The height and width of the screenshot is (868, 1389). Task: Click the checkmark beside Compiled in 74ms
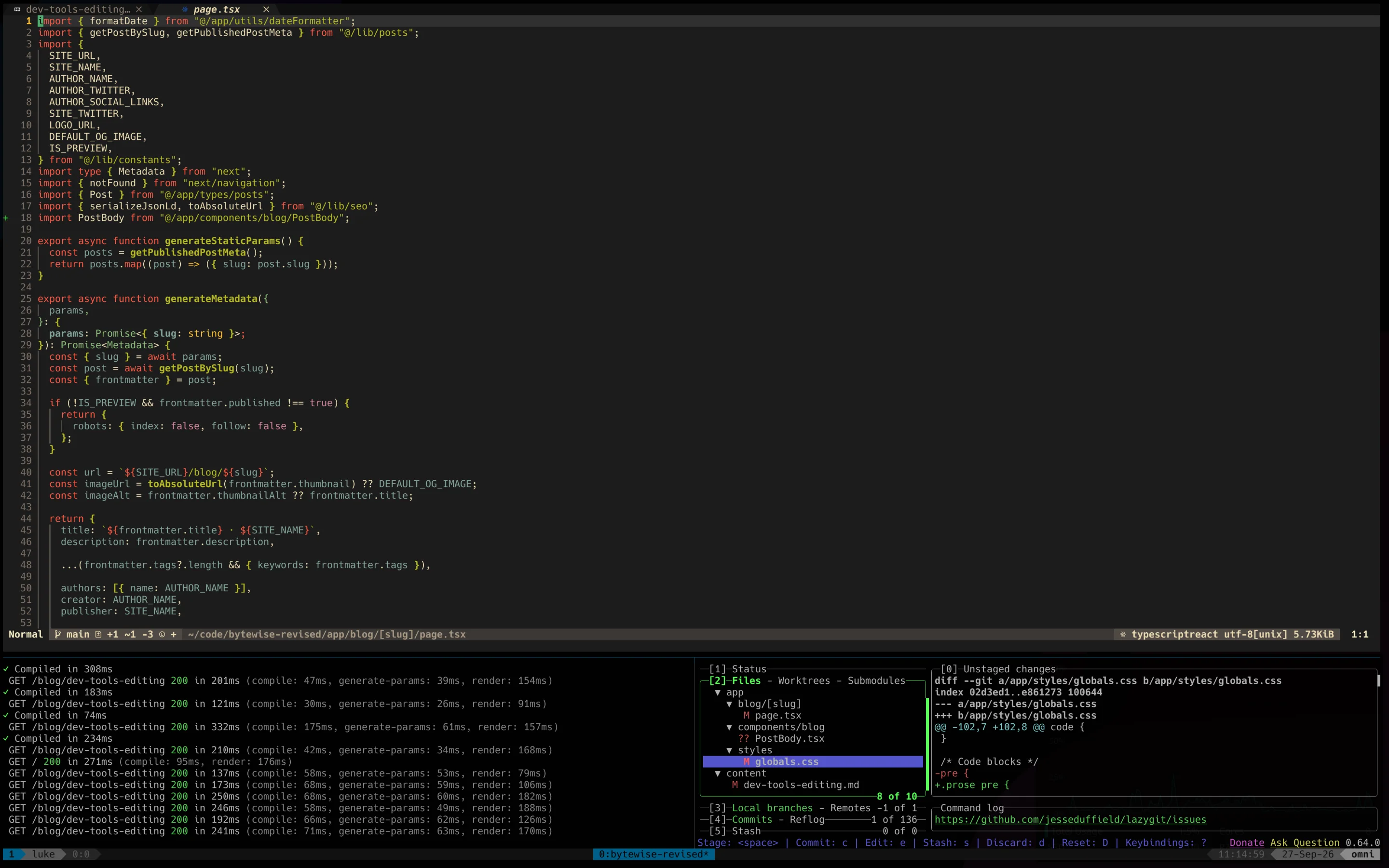(x=6, y=715)
